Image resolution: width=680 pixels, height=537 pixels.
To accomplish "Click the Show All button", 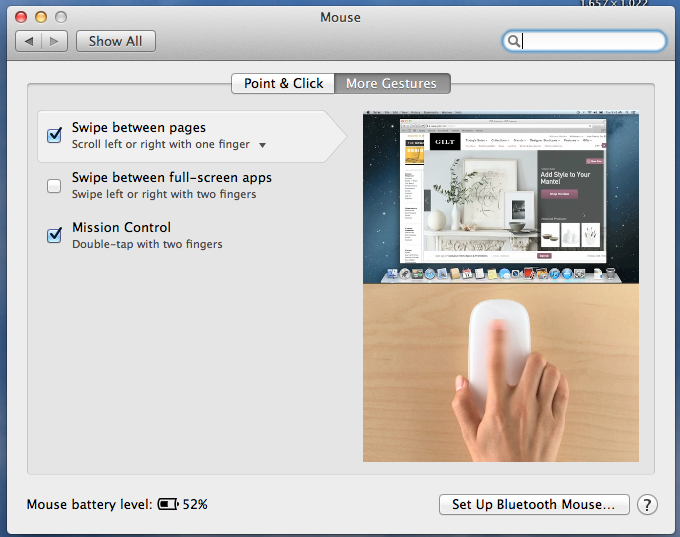I will (116, 41).
